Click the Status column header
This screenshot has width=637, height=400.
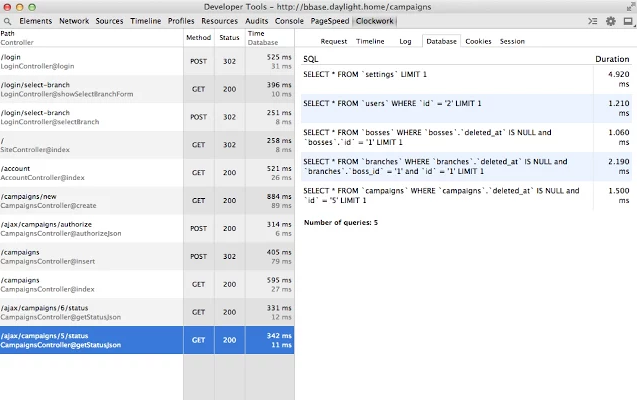230,38
